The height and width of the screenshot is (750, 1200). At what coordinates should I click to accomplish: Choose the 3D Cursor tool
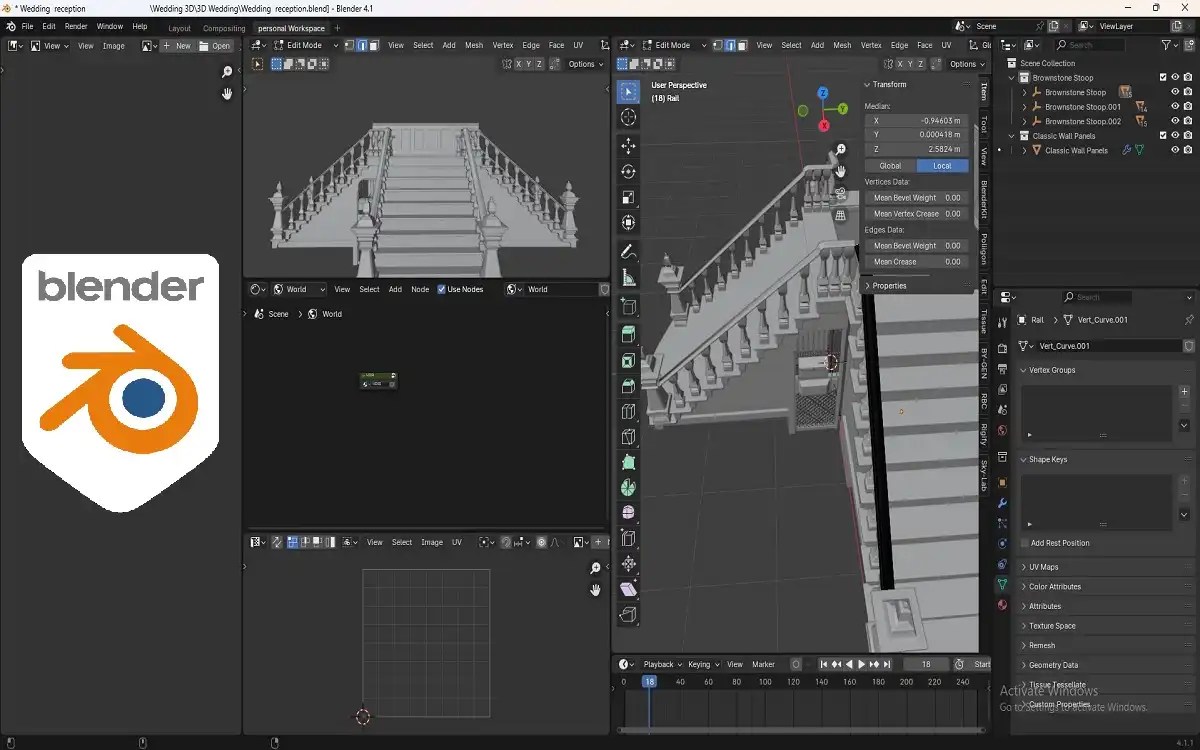click(x=628, y=118)
